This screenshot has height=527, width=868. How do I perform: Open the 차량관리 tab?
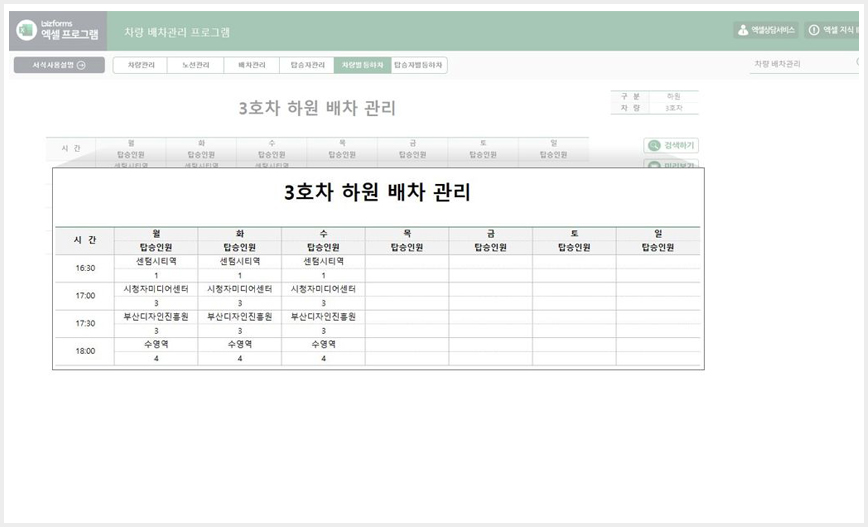[141, 65]
